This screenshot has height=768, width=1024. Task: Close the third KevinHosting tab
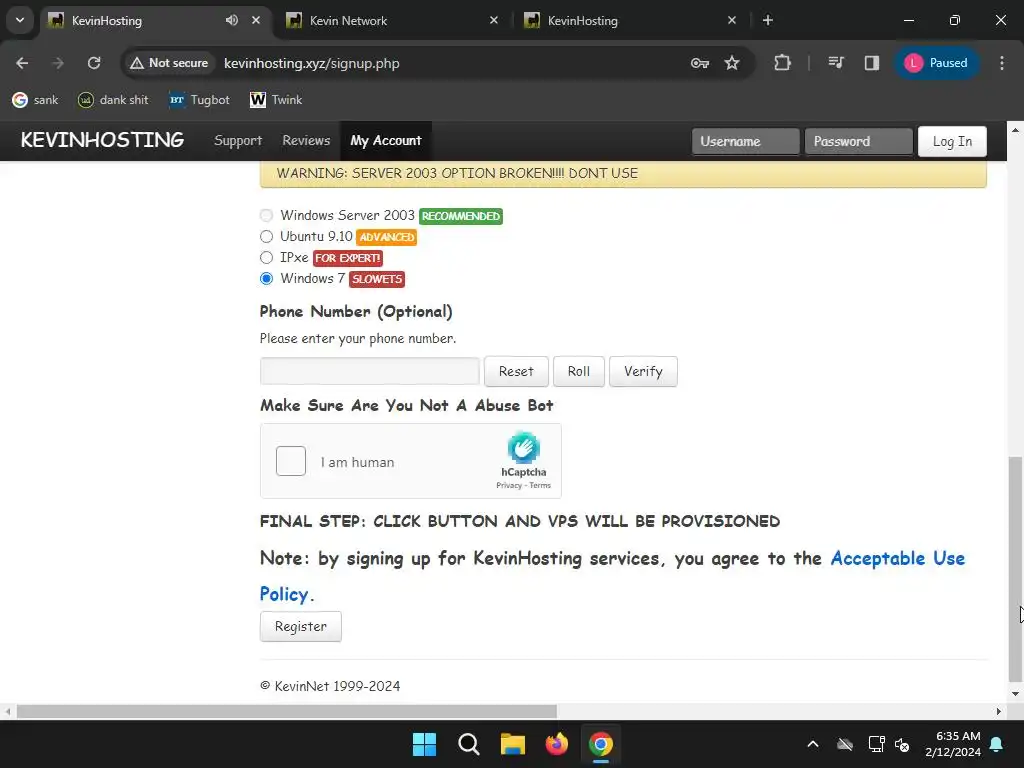click(x=731, y=20)
